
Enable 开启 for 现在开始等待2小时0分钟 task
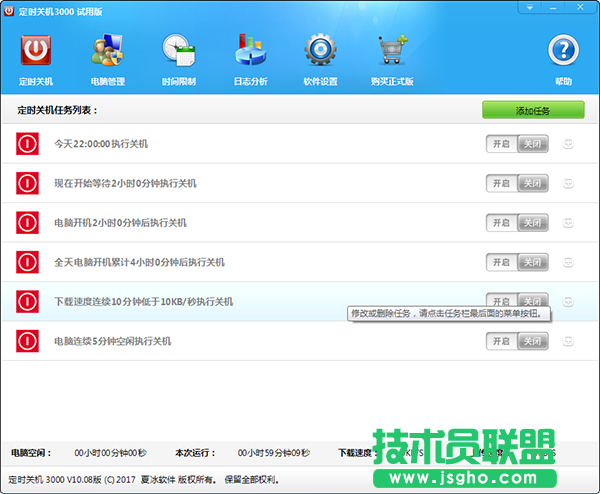(502, 183)
